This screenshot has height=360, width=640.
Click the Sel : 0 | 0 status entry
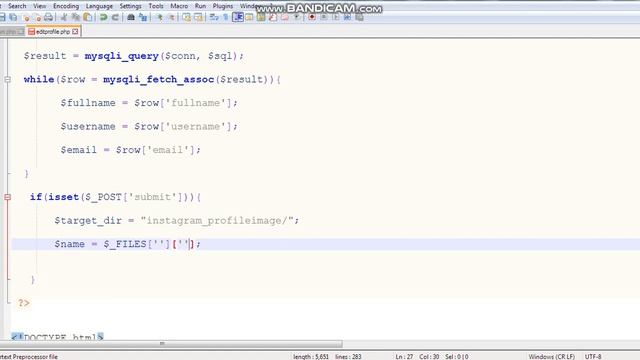pos(457,356)
